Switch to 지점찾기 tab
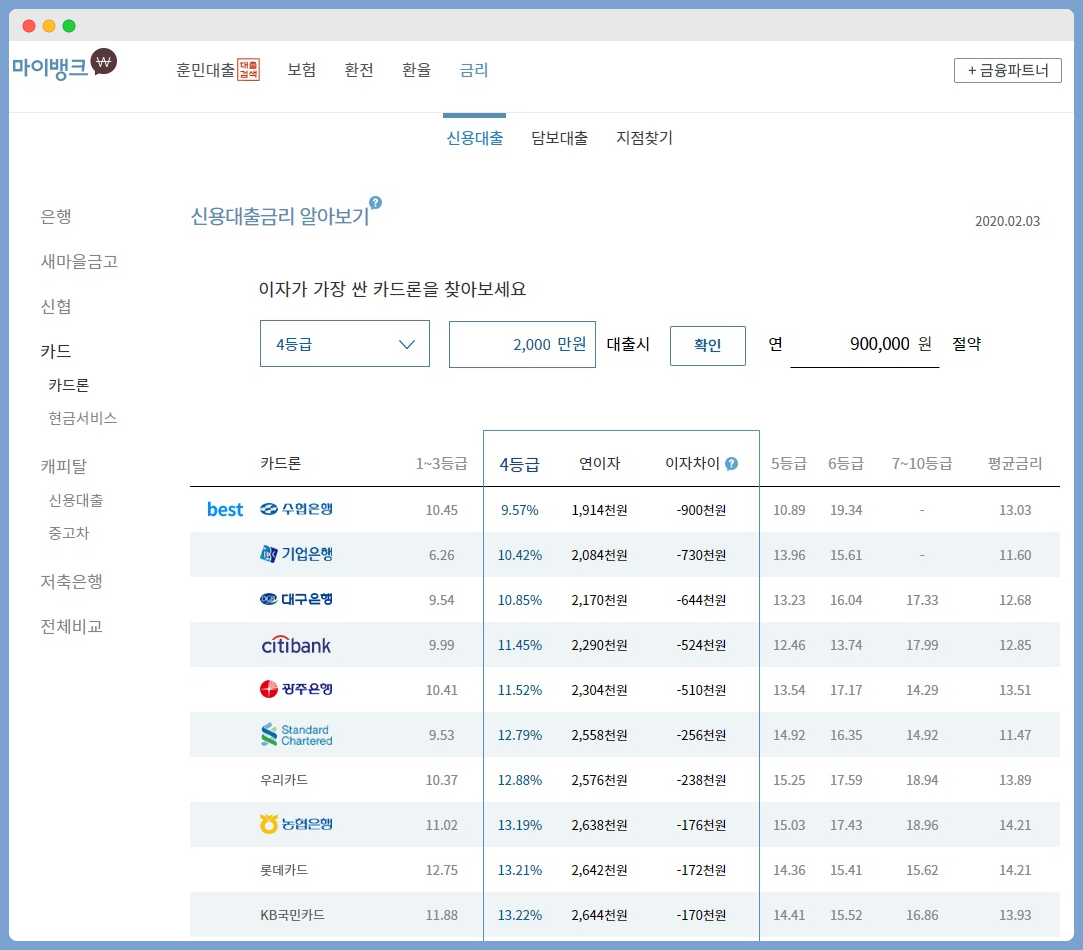 pos(644,138)
